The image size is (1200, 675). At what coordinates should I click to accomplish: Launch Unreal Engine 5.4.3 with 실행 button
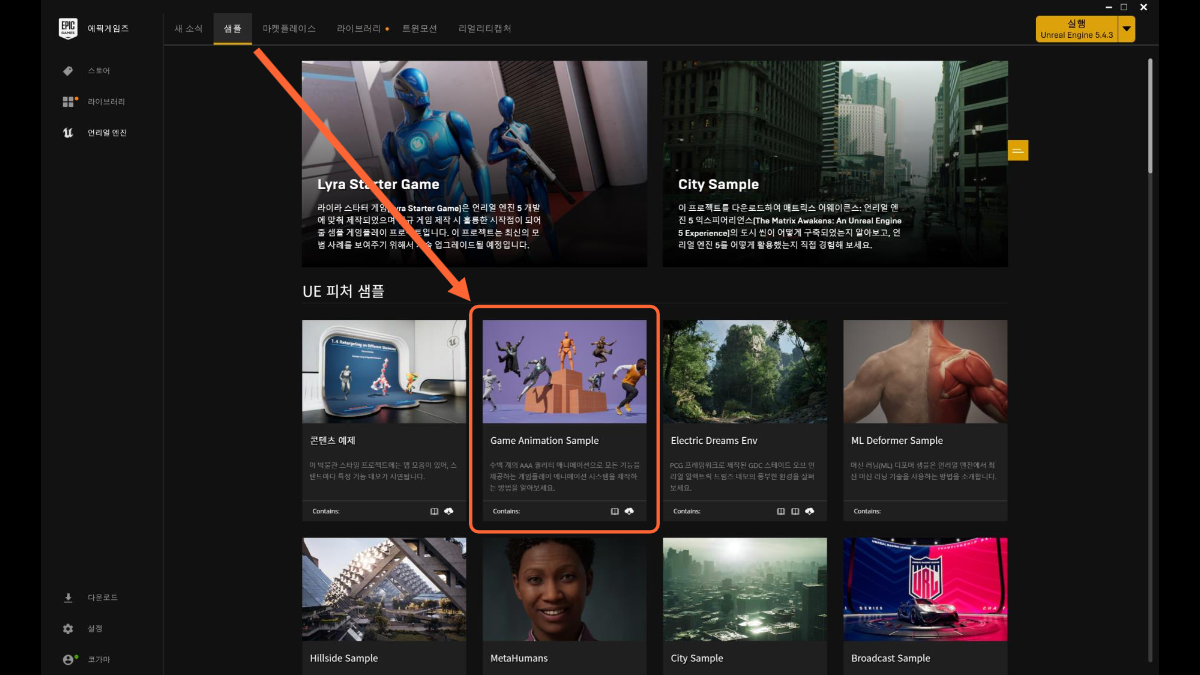(x=1077, y=29)
